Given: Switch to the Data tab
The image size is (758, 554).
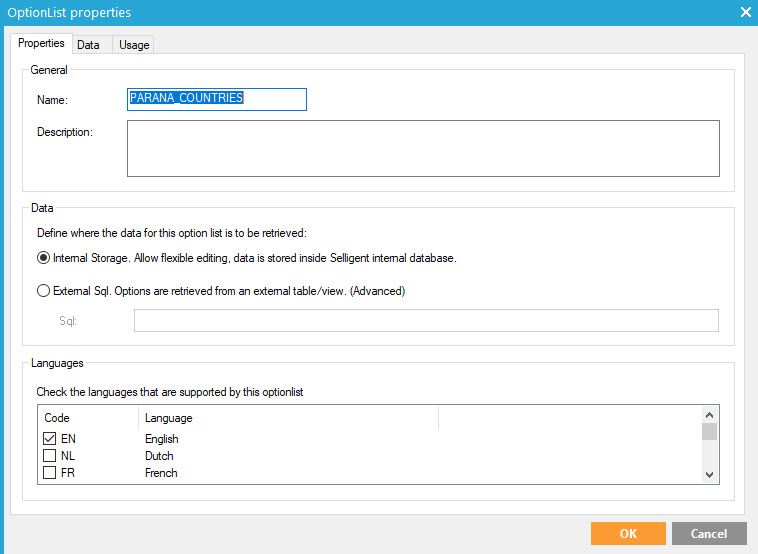Looking at the screenshot, I should 88,44.
